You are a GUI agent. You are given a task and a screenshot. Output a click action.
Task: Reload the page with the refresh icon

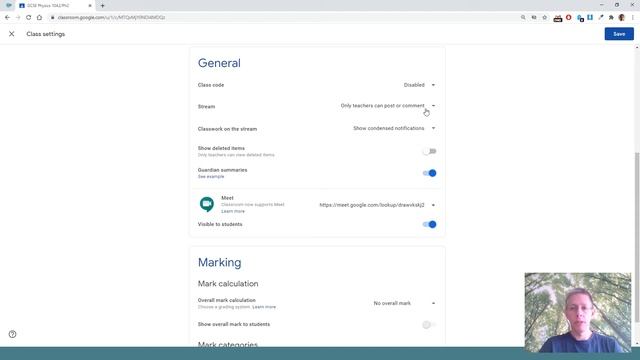pos(29,18)
